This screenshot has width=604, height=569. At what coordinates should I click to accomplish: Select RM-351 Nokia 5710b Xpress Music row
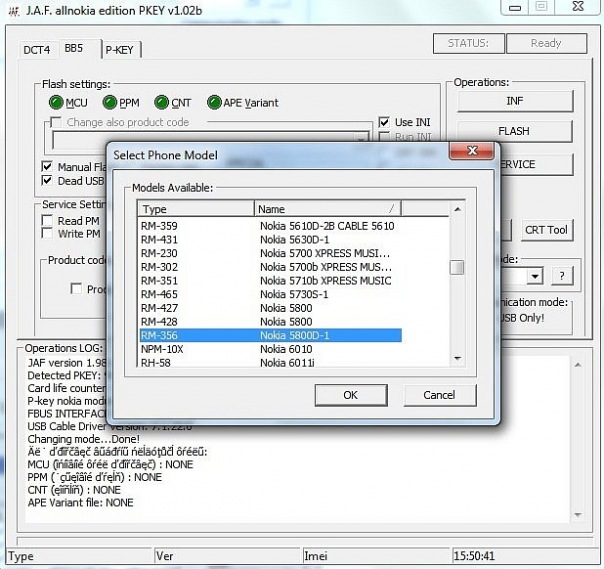270,280
